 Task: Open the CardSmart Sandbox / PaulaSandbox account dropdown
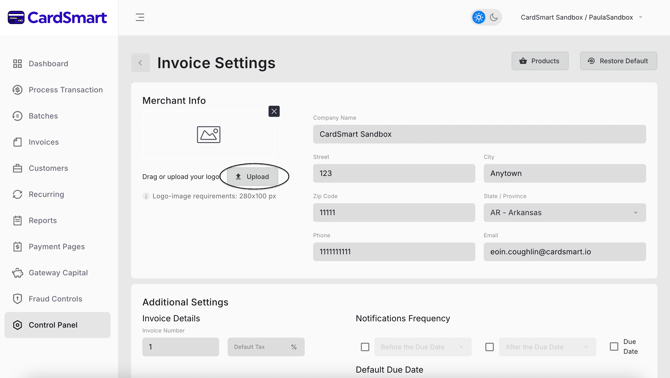(x=581, y=18)
